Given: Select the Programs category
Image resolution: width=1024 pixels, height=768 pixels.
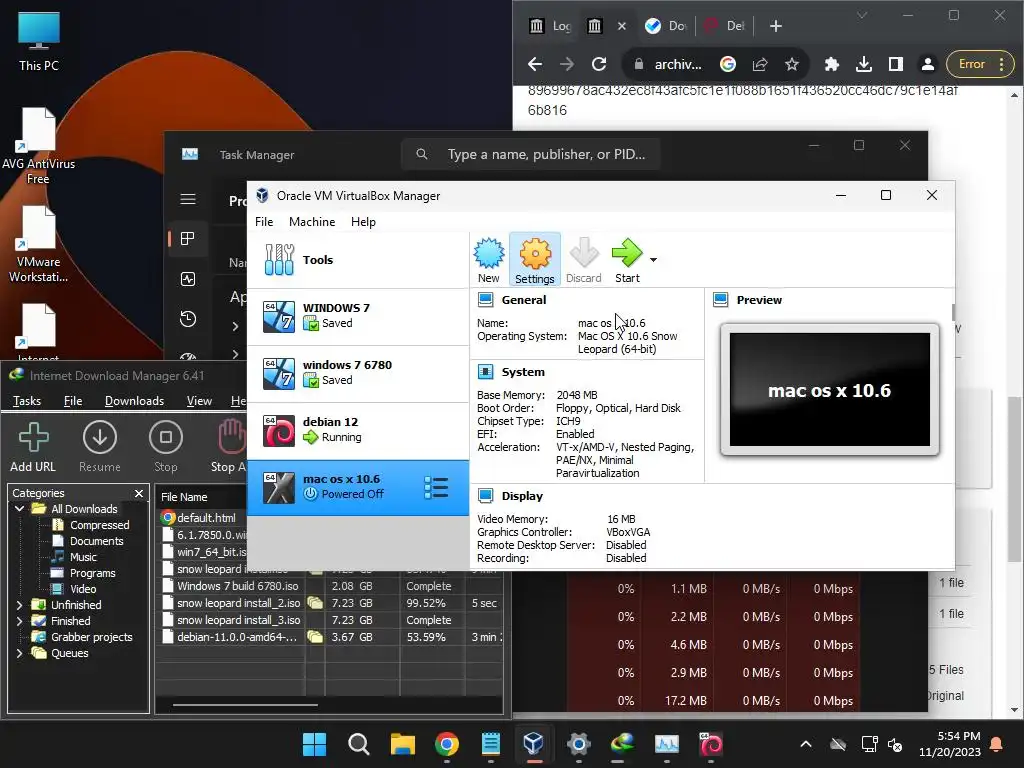Looking at the screenshot, I should (92, 573).
